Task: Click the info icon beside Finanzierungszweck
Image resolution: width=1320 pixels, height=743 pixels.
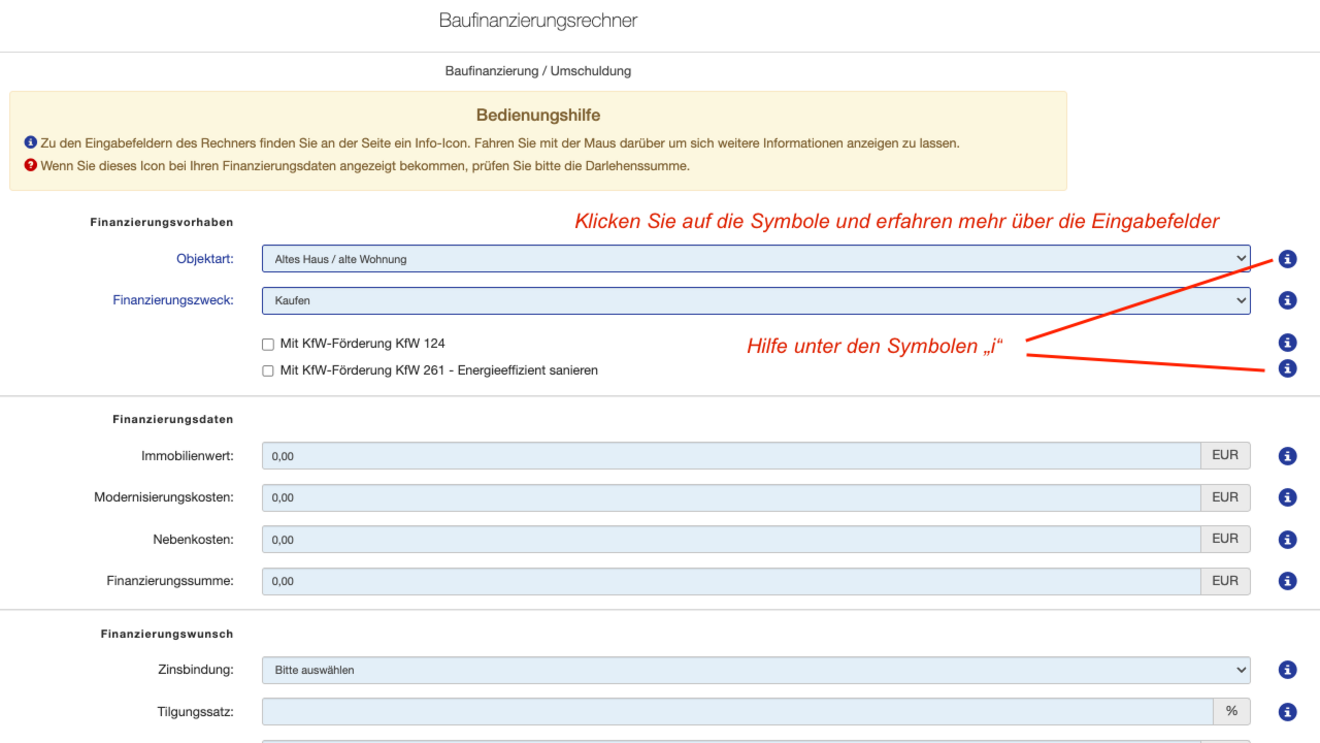Action: point(1287,300)
